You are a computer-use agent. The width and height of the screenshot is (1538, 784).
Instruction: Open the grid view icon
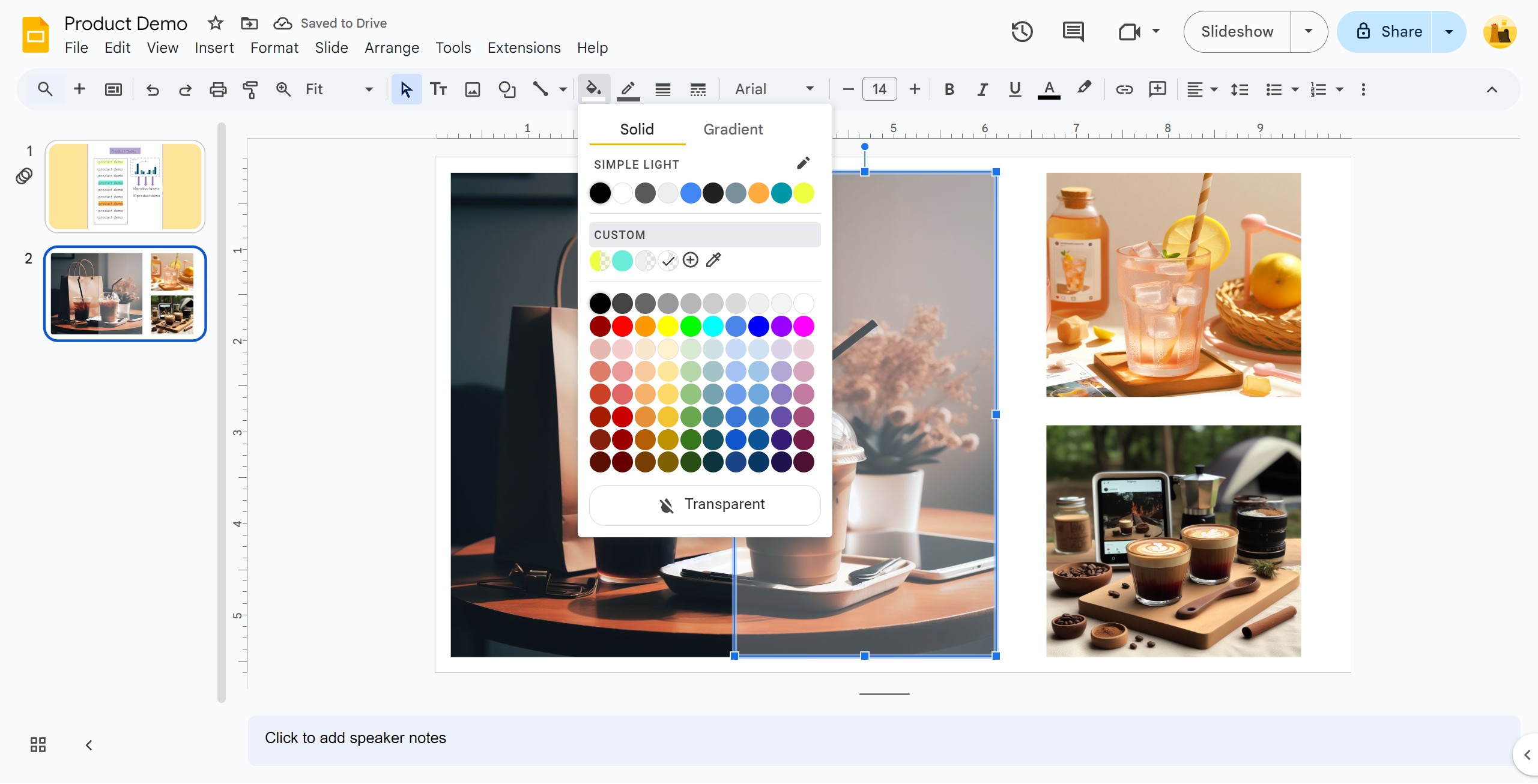(38, 745)
